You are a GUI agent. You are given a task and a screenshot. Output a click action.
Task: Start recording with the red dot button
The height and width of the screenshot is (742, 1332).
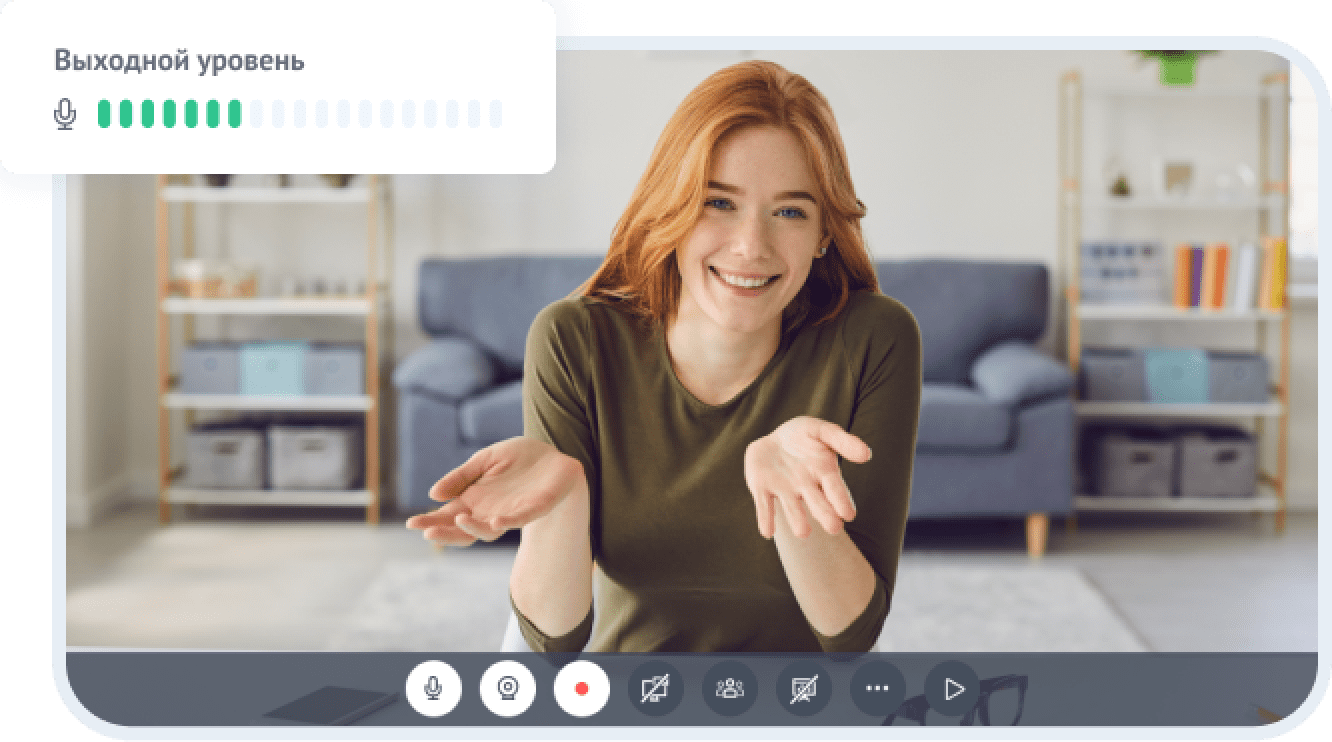coord(582,689)
